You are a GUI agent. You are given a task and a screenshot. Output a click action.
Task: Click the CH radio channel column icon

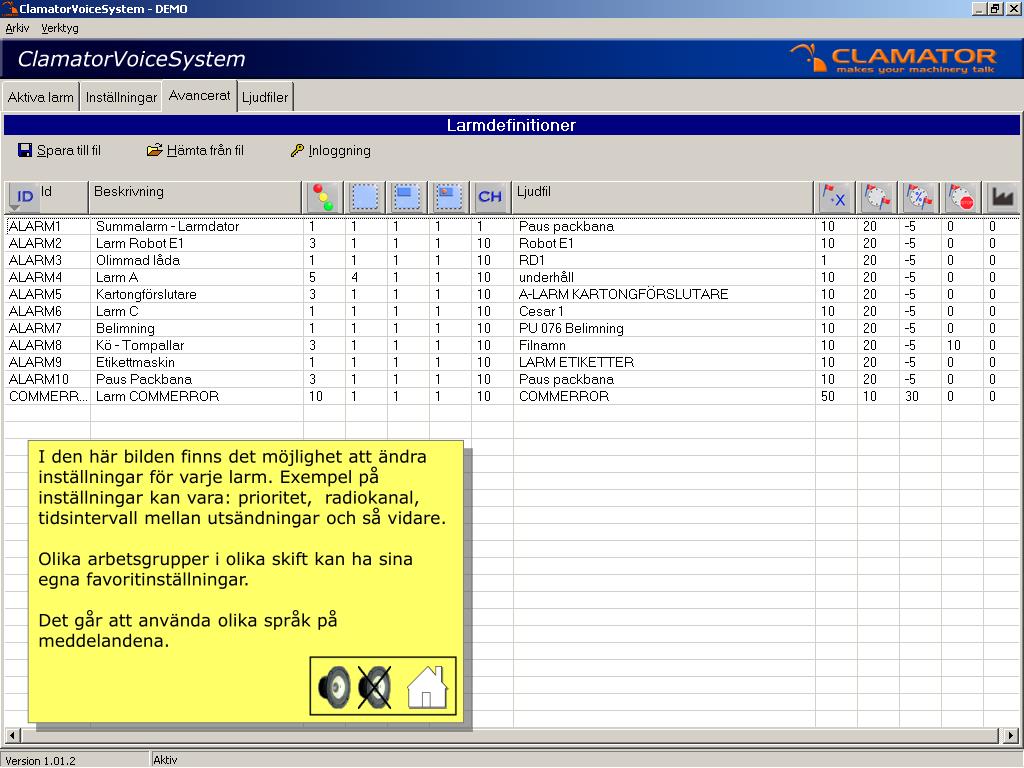490,197
